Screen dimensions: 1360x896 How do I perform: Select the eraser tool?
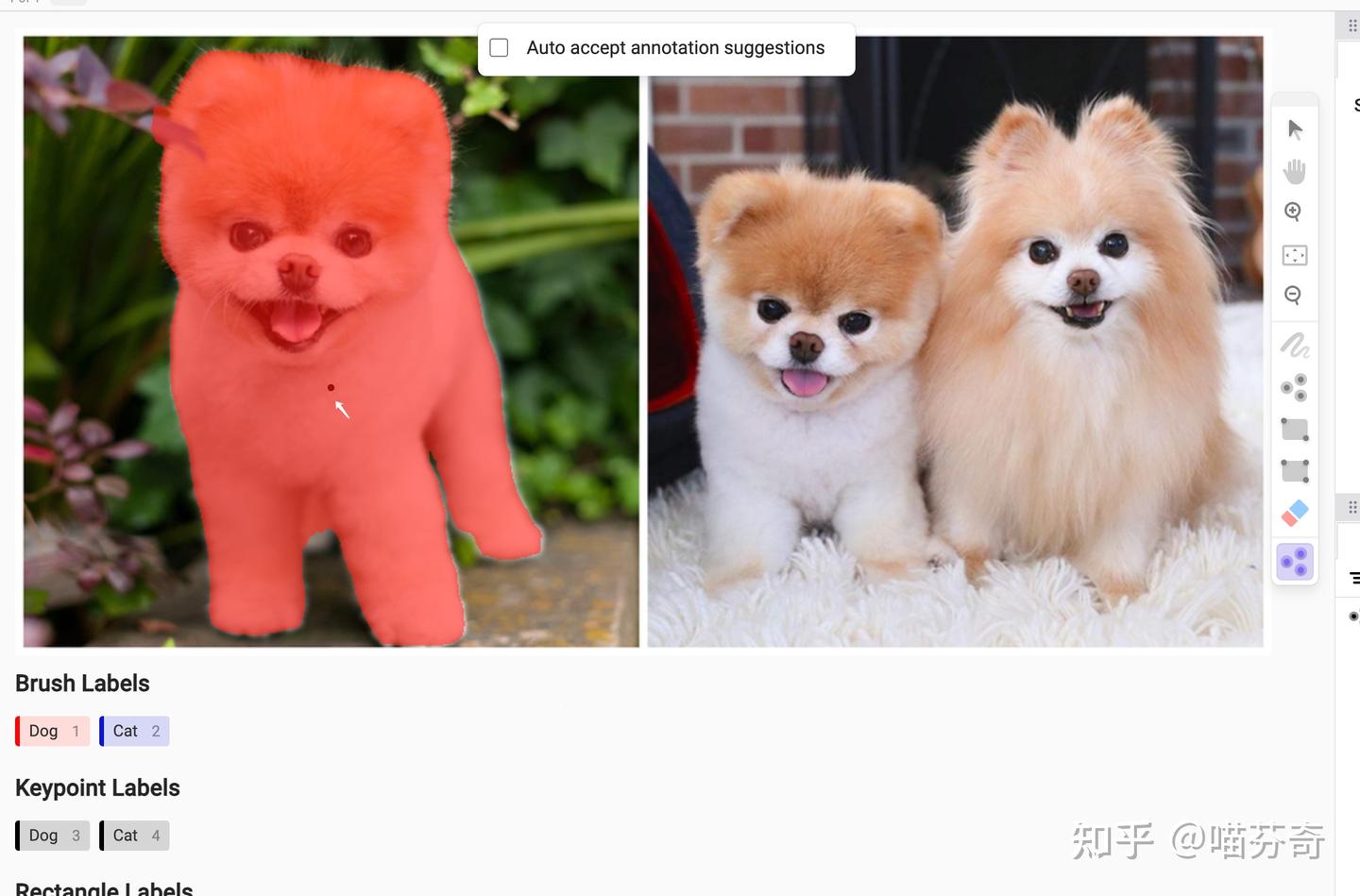(1295, 513)
